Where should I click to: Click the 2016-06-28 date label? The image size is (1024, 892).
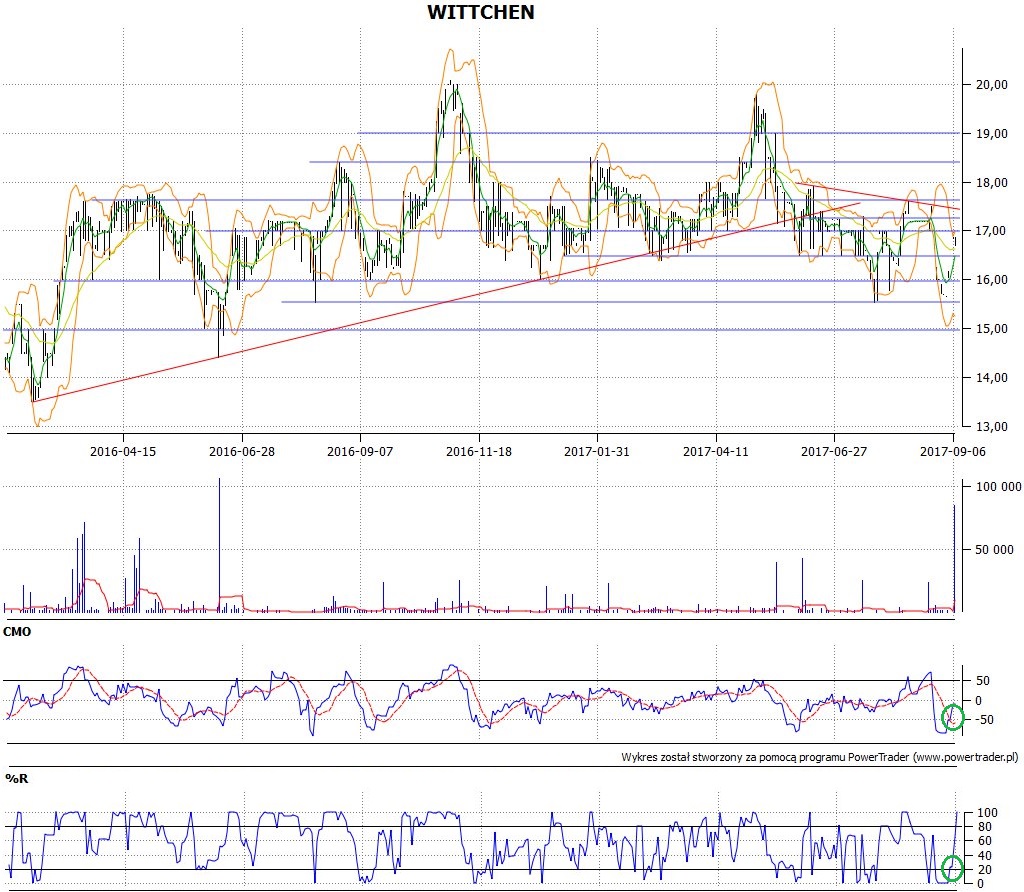242,451
